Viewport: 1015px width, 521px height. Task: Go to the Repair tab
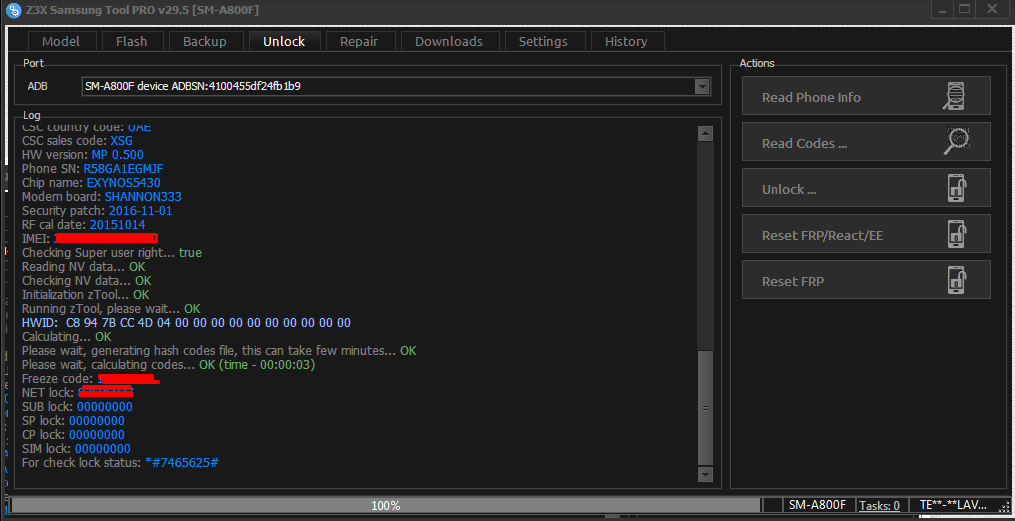pos(359,41)
